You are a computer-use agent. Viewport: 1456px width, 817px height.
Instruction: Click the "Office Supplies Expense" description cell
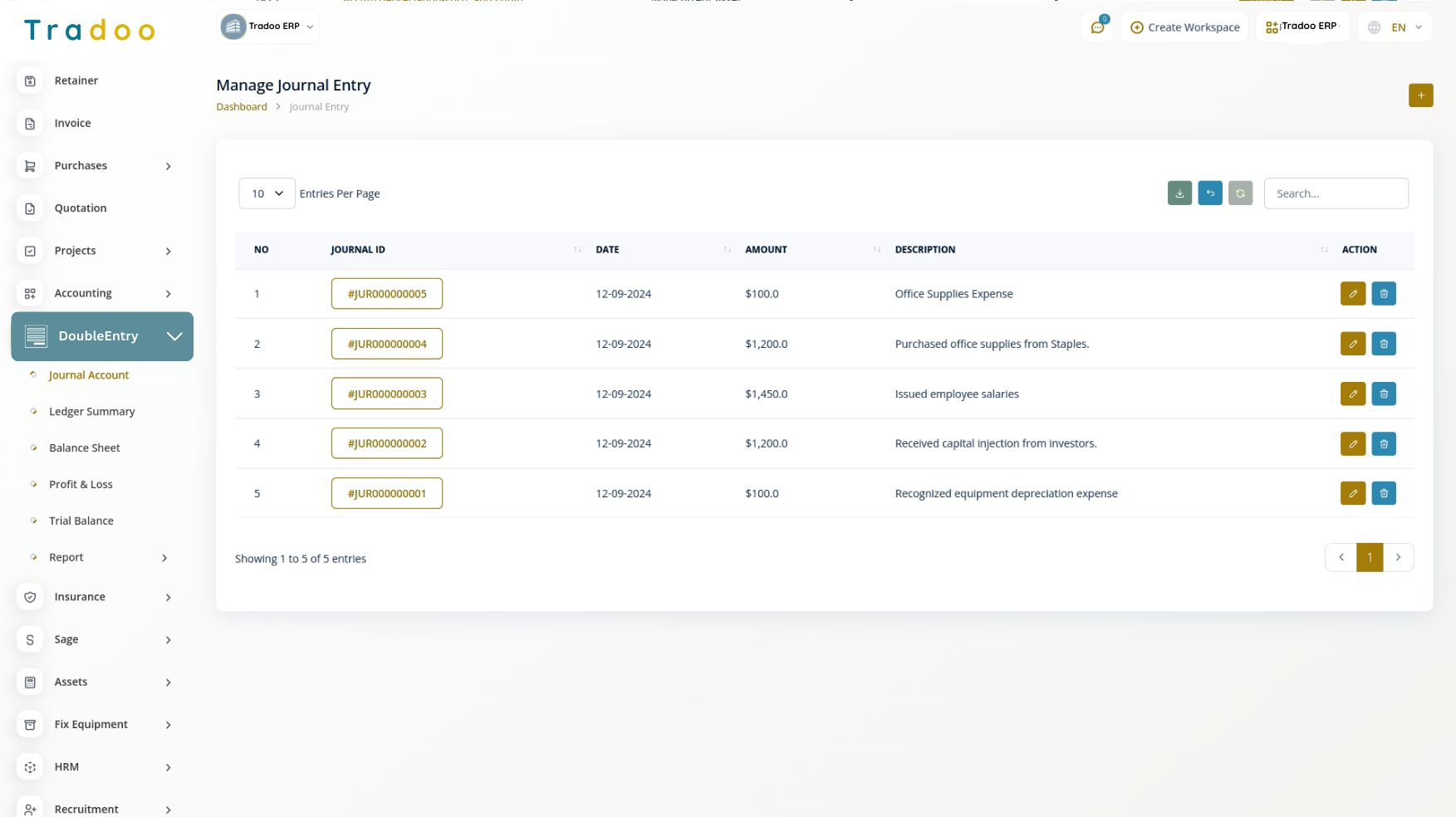pos(954,294)
